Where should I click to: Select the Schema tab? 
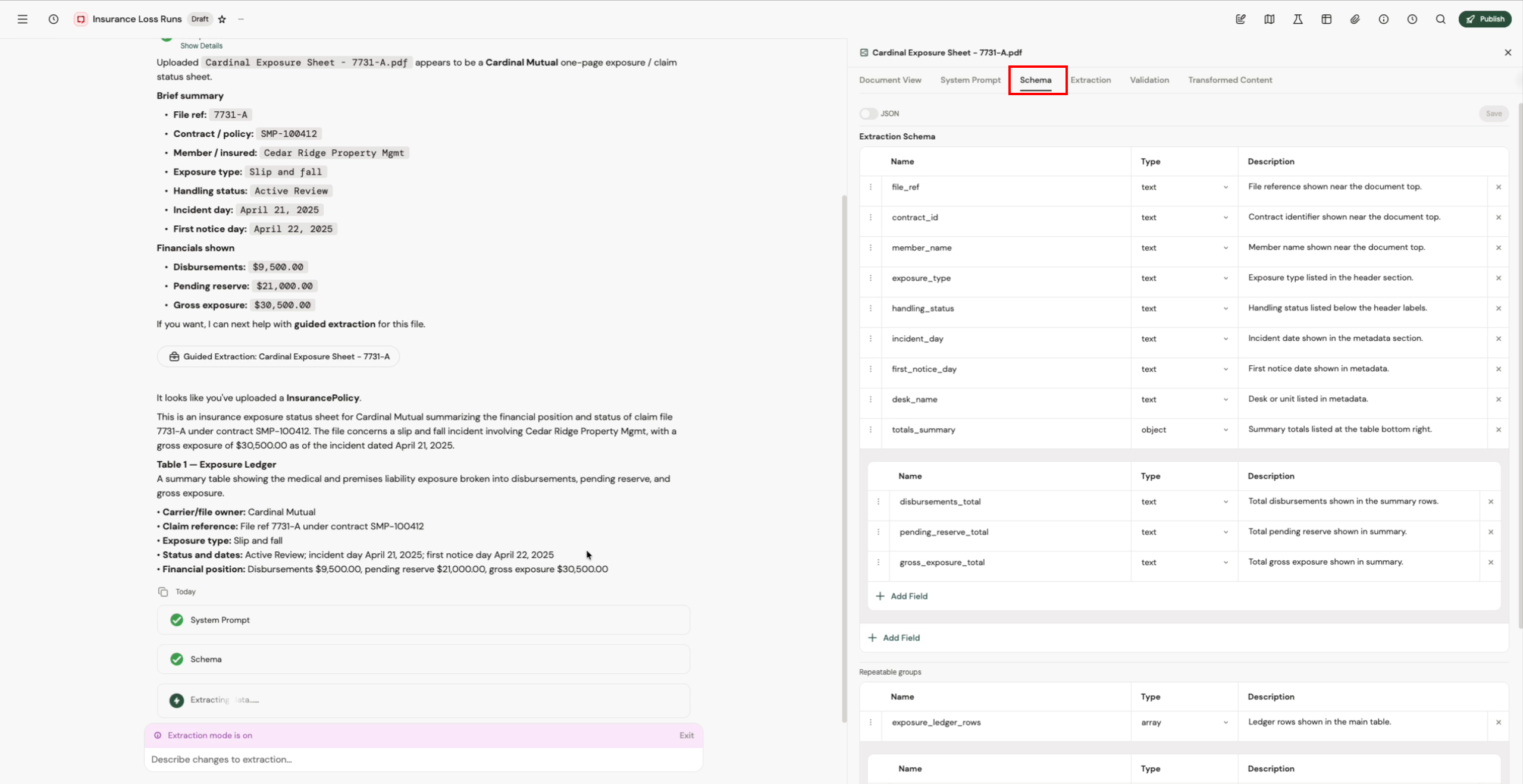pos(1035,80)
